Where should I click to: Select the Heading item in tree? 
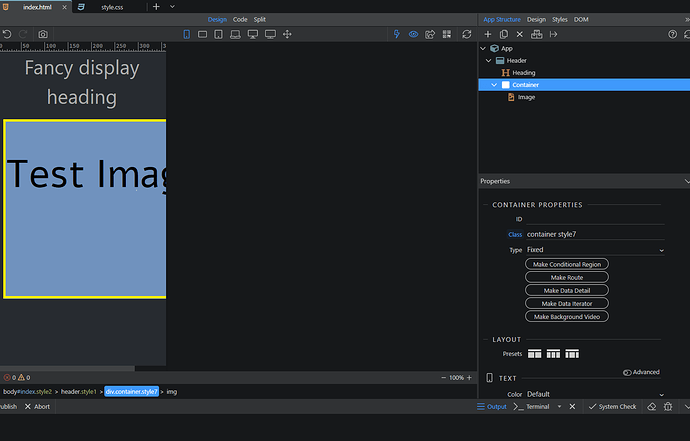pos(524,73)
